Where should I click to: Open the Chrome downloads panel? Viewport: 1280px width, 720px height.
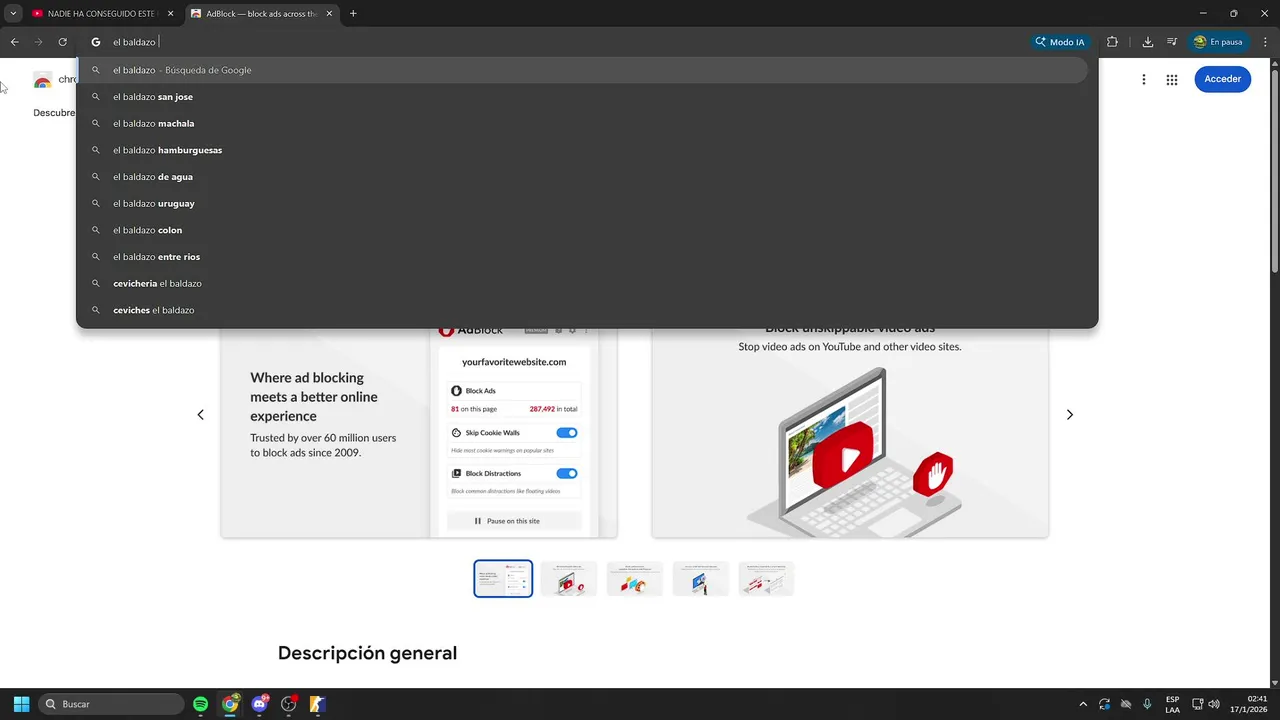(x=1148, y=42)
